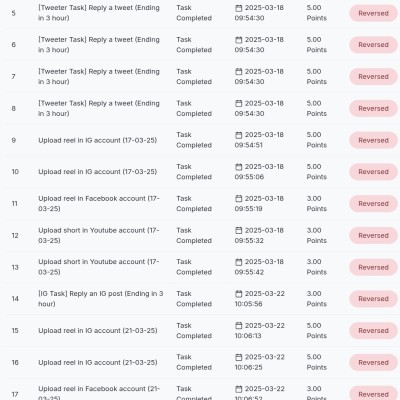Screen dimensions: 400x400
Task: Click the calendar icon in row 5
Action: coord(239,8)
